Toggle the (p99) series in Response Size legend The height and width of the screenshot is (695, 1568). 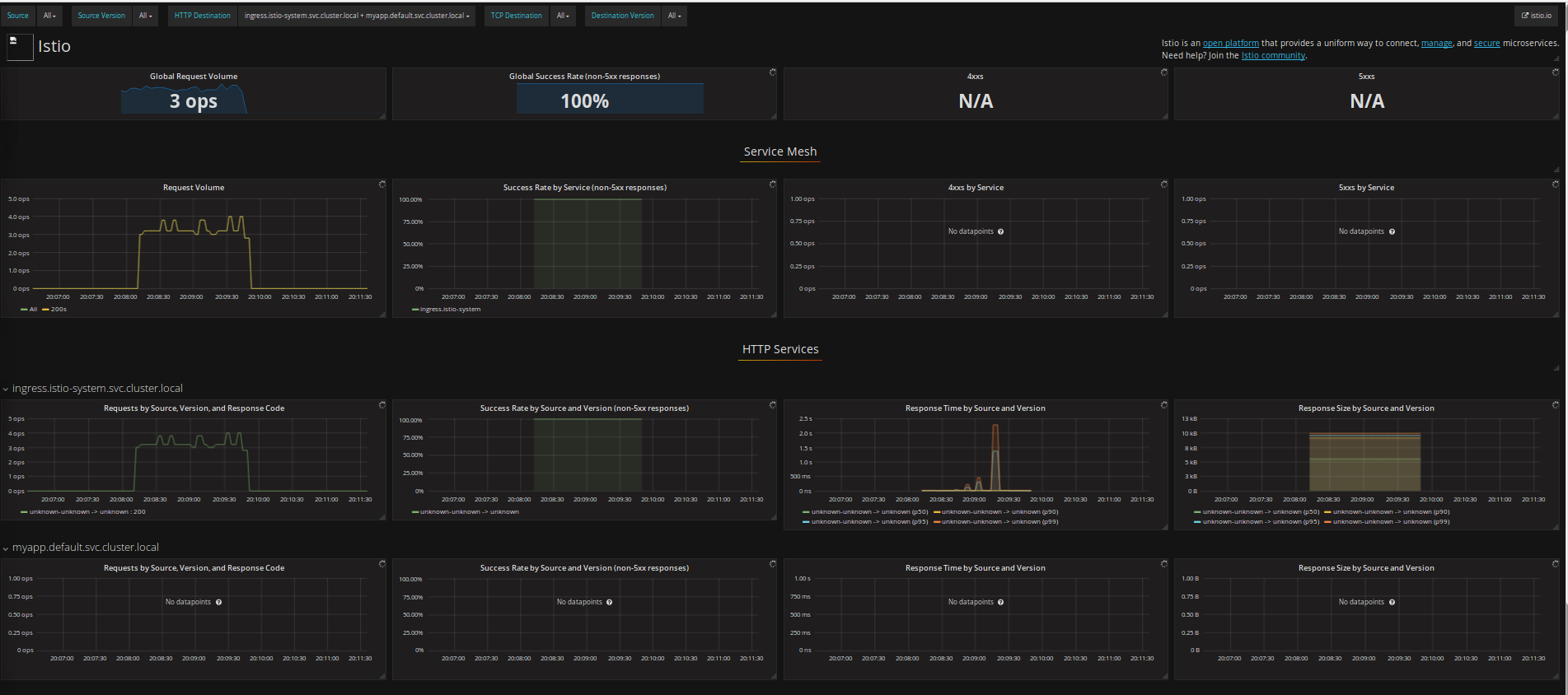click(1392, 522)
